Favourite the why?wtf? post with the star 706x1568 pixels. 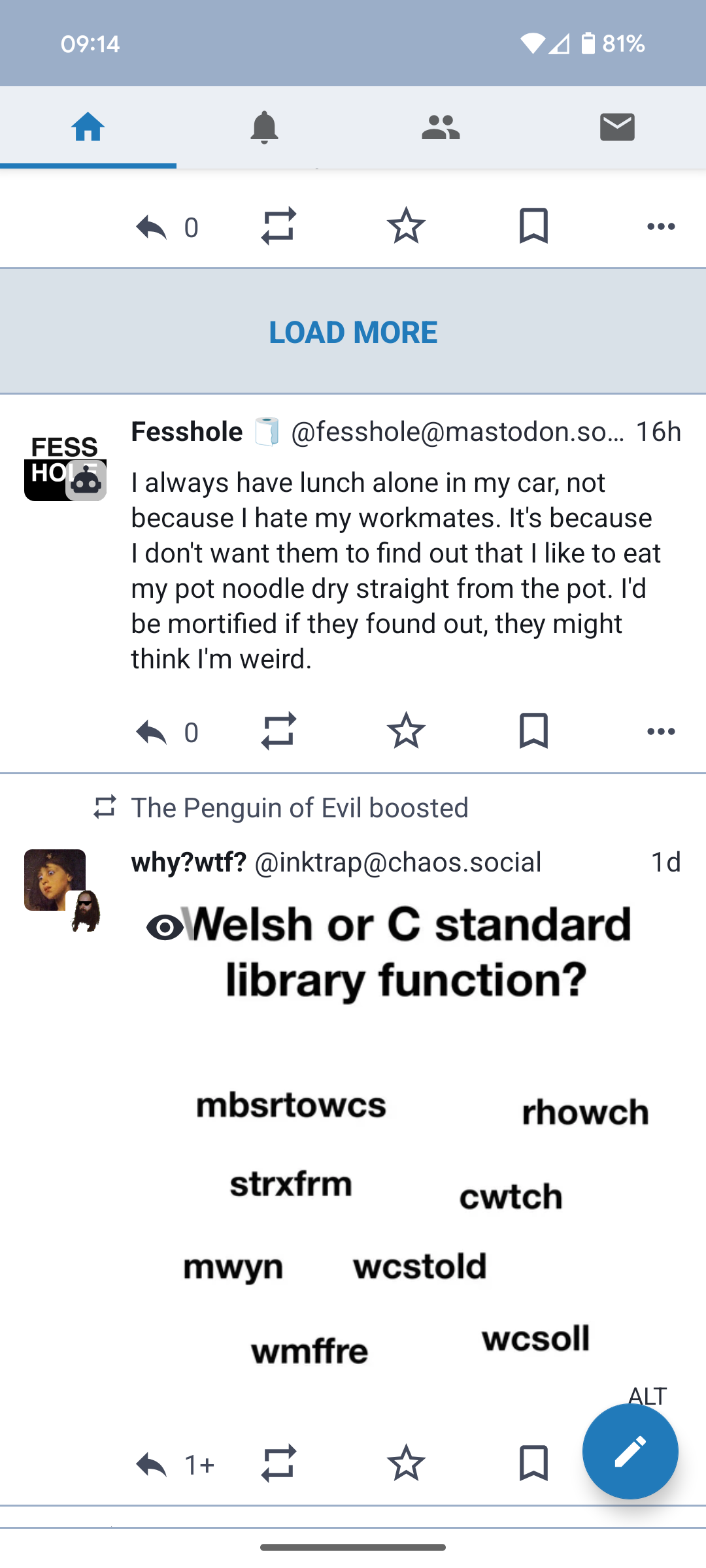(x=406, y=1463)
